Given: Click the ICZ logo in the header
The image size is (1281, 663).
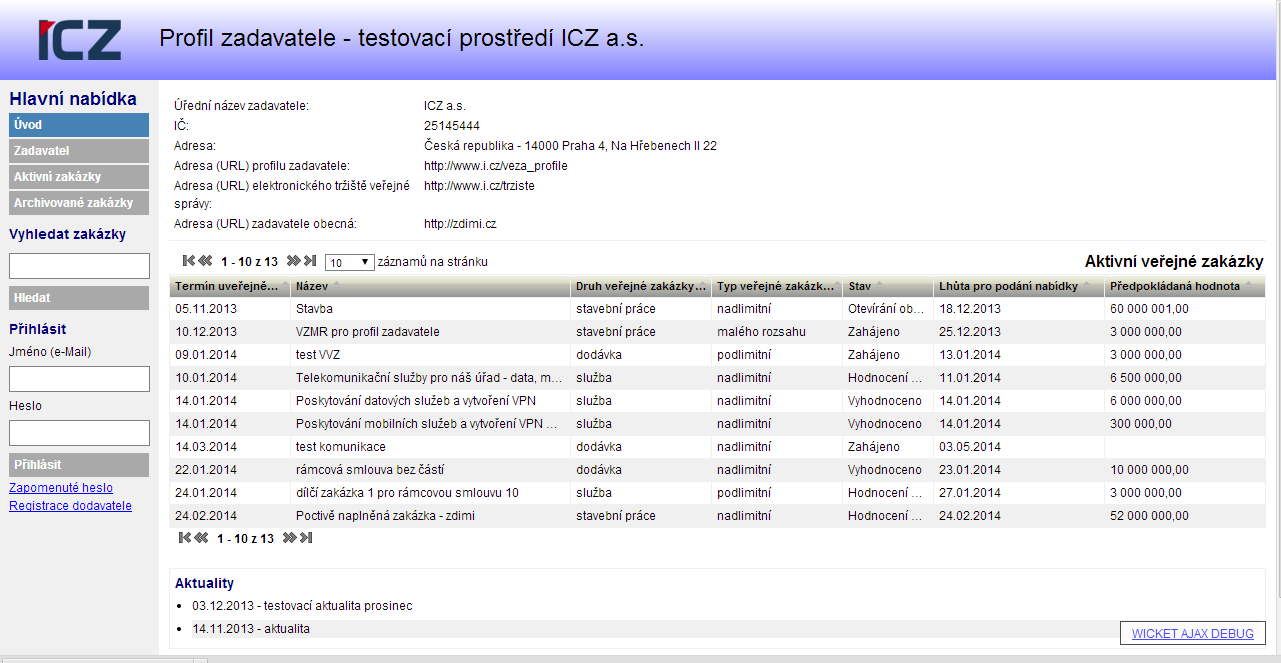Looking at the screenshot, I should pos(79,40).
